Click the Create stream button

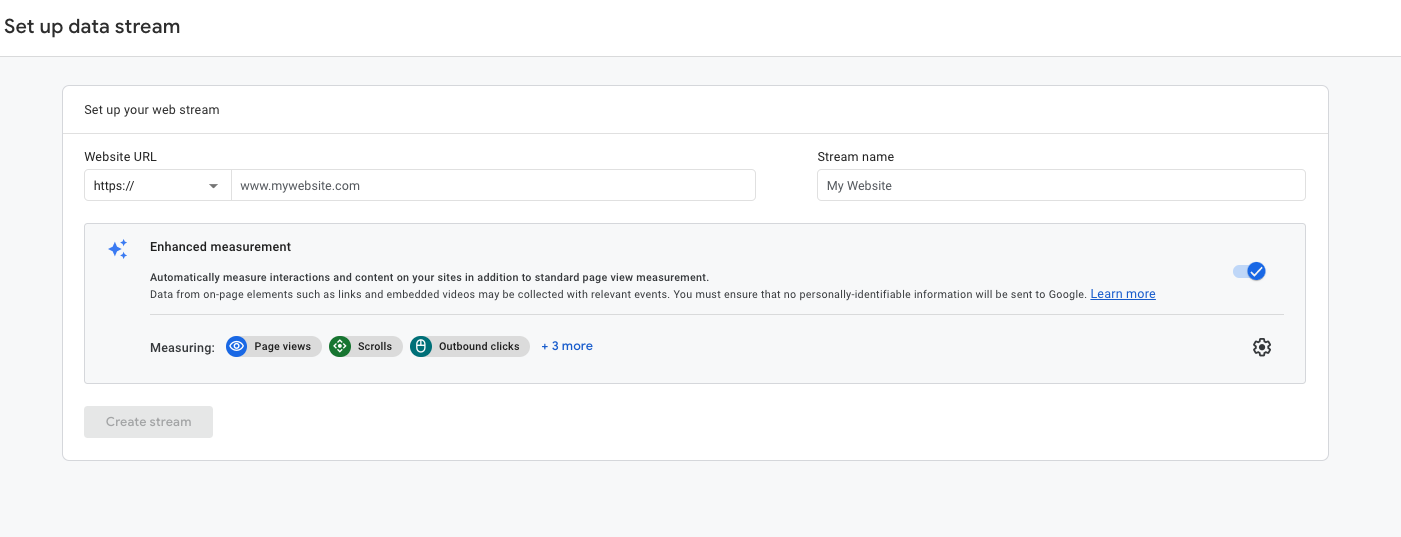coord(148,422)
